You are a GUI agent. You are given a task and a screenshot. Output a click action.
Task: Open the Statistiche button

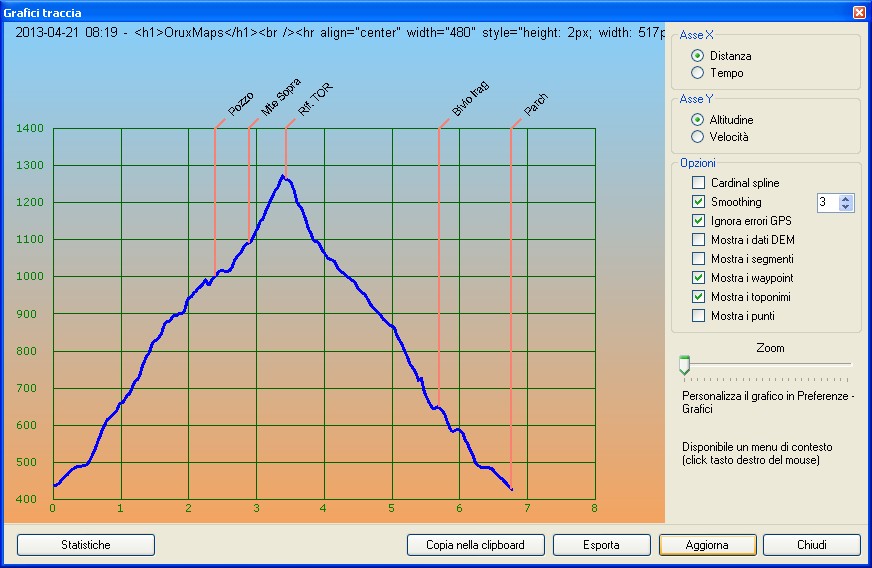click(86, 545)
